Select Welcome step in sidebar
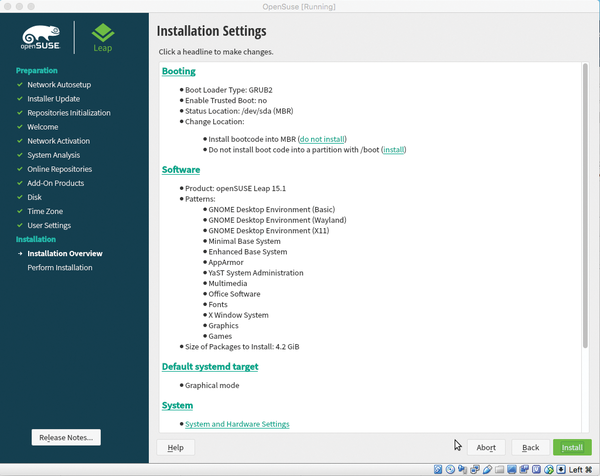The image size is (600, 476). (x=43, y=127)
